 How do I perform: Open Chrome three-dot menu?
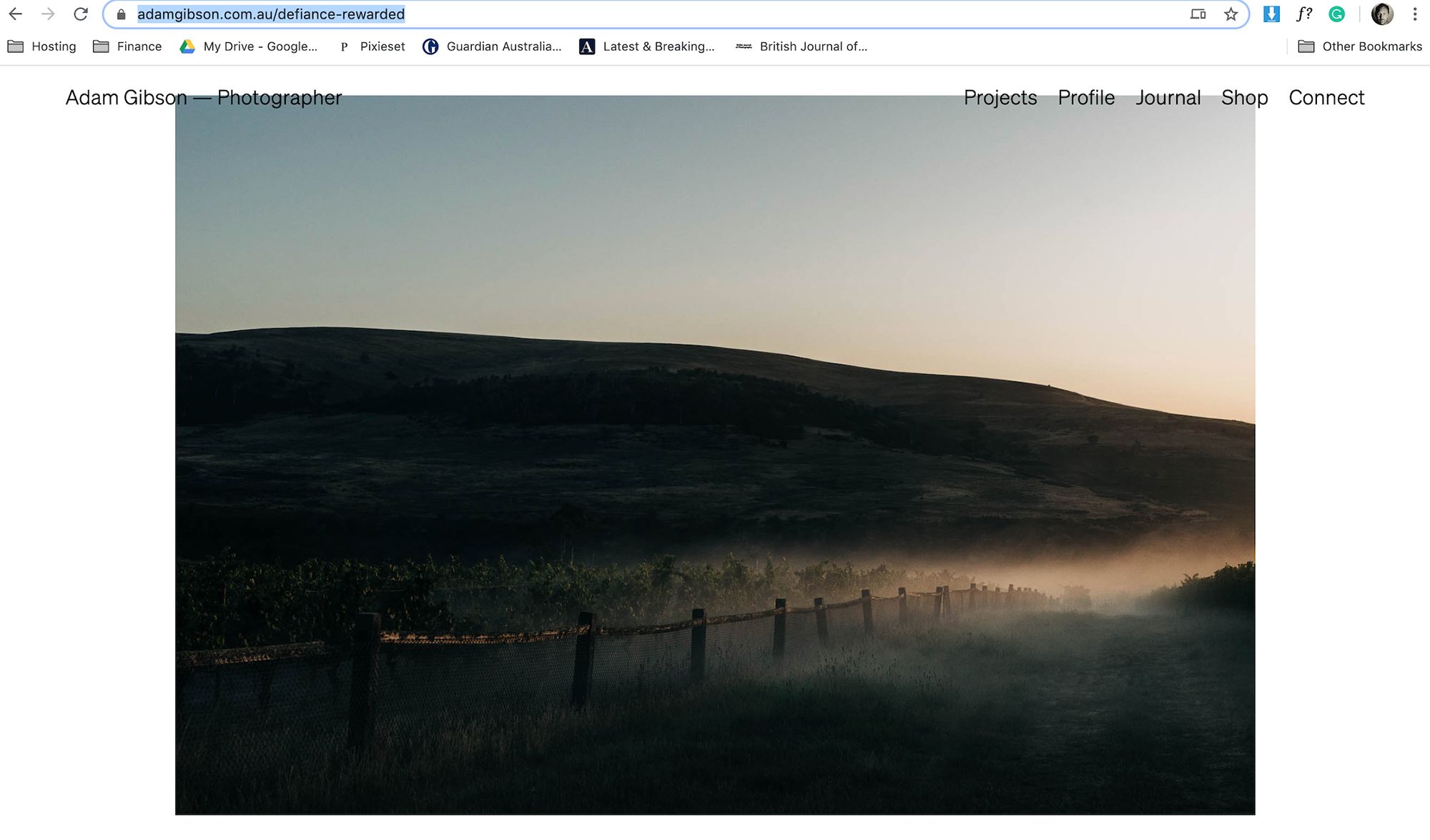point(1414,14)
